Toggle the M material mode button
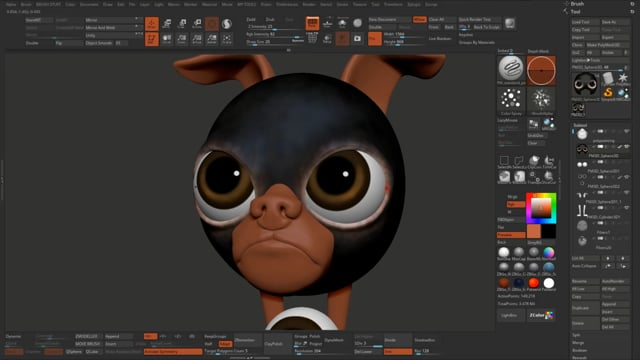Screen dimensions: 640x360 [x=510, y=212]
